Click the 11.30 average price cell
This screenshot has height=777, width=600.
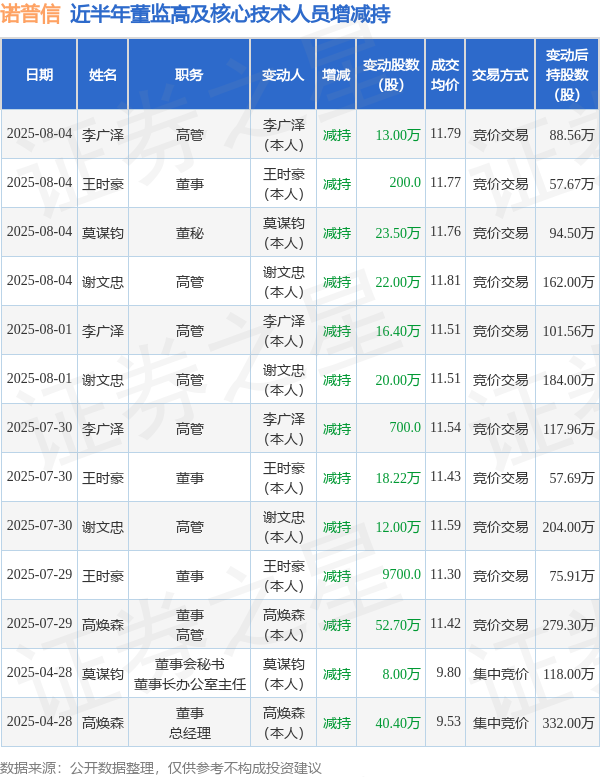coord(445,574)
